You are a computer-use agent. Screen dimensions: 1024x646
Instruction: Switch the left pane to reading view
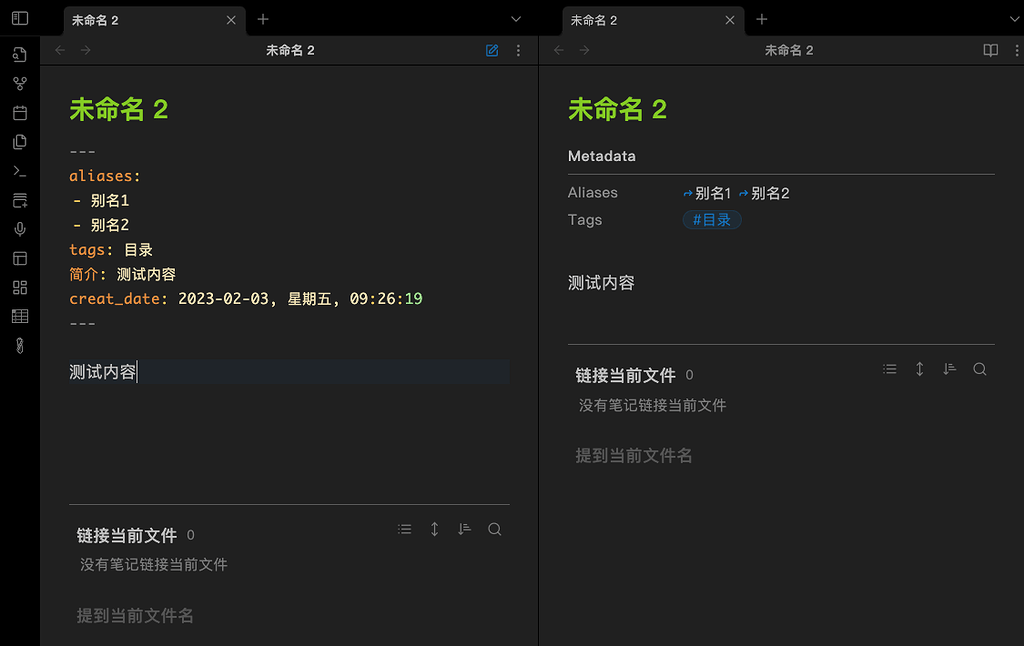tap(491, 50)
